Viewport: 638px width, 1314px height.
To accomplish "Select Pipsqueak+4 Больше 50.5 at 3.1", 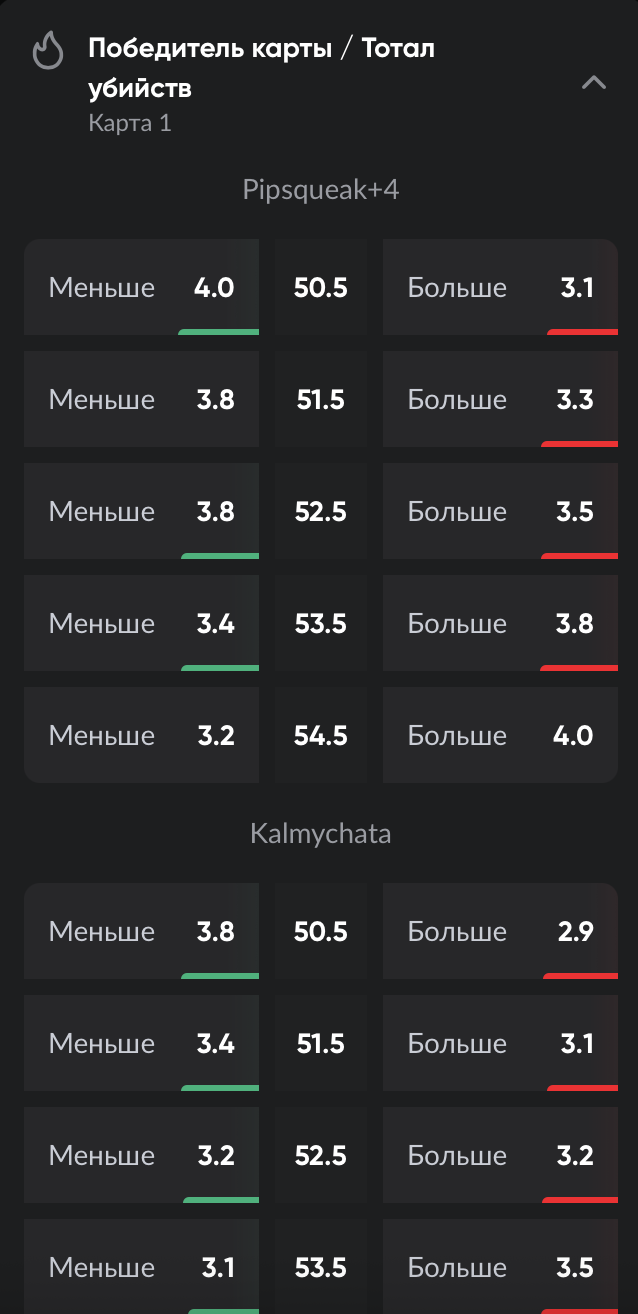I will (500, 288).
